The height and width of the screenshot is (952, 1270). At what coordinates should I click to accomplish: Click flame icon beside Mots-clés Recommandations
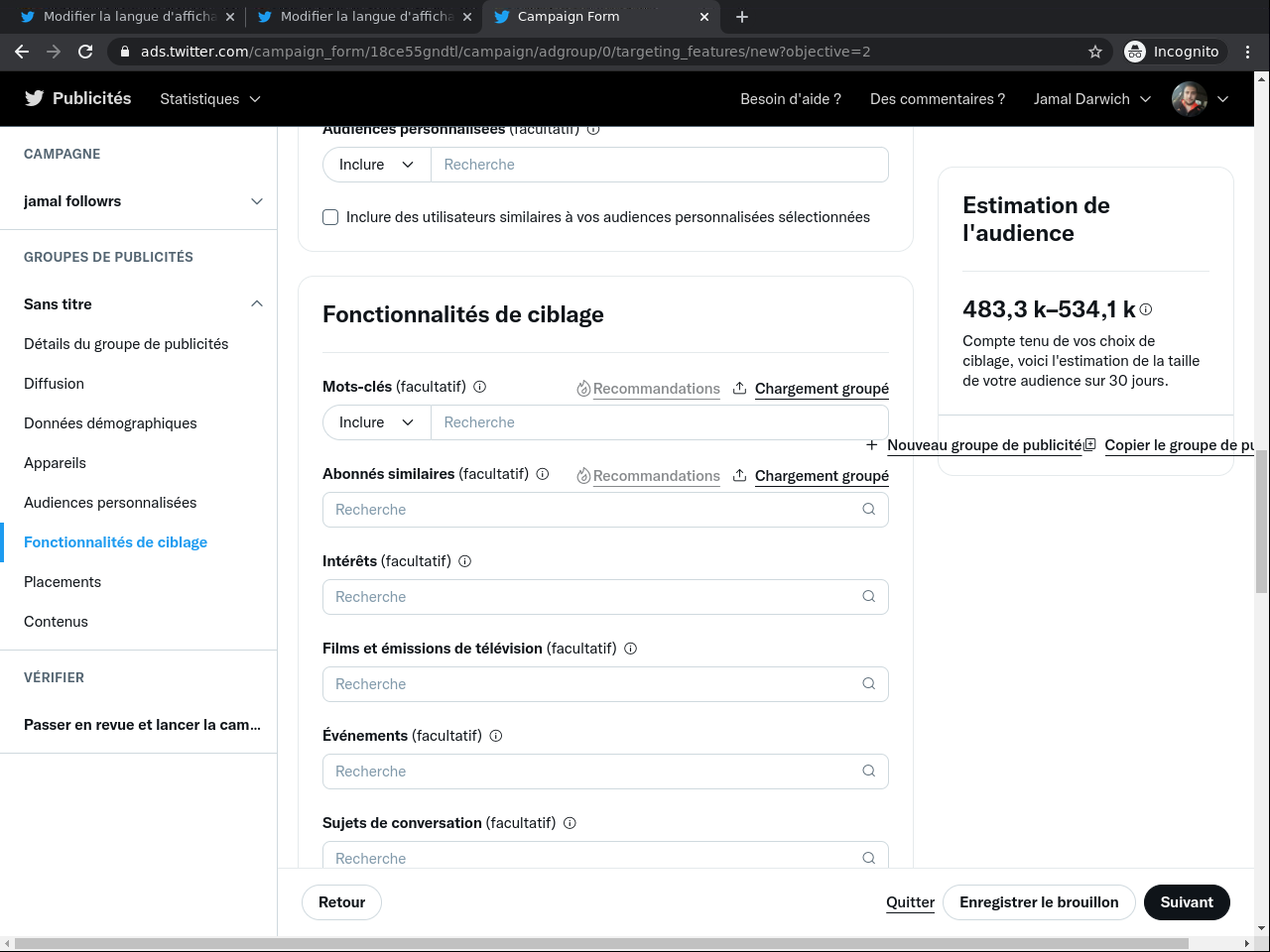pos(583,389)
